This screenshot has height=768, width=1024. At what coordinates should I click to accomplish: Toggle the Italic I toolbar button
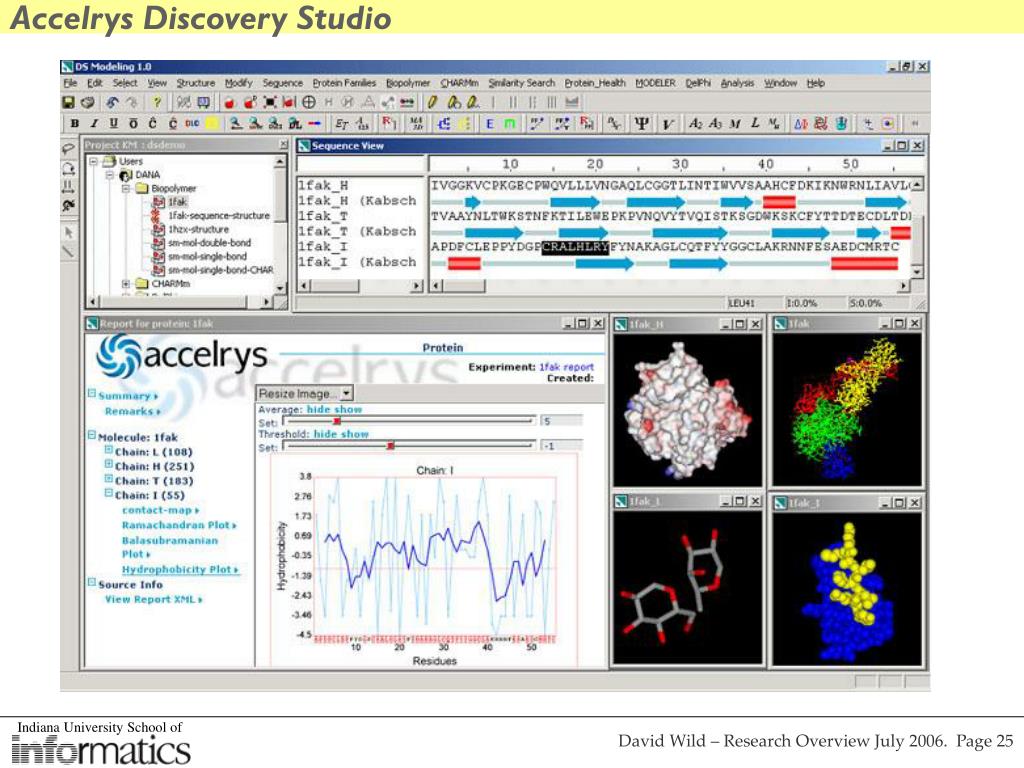(x=94, y=123)
